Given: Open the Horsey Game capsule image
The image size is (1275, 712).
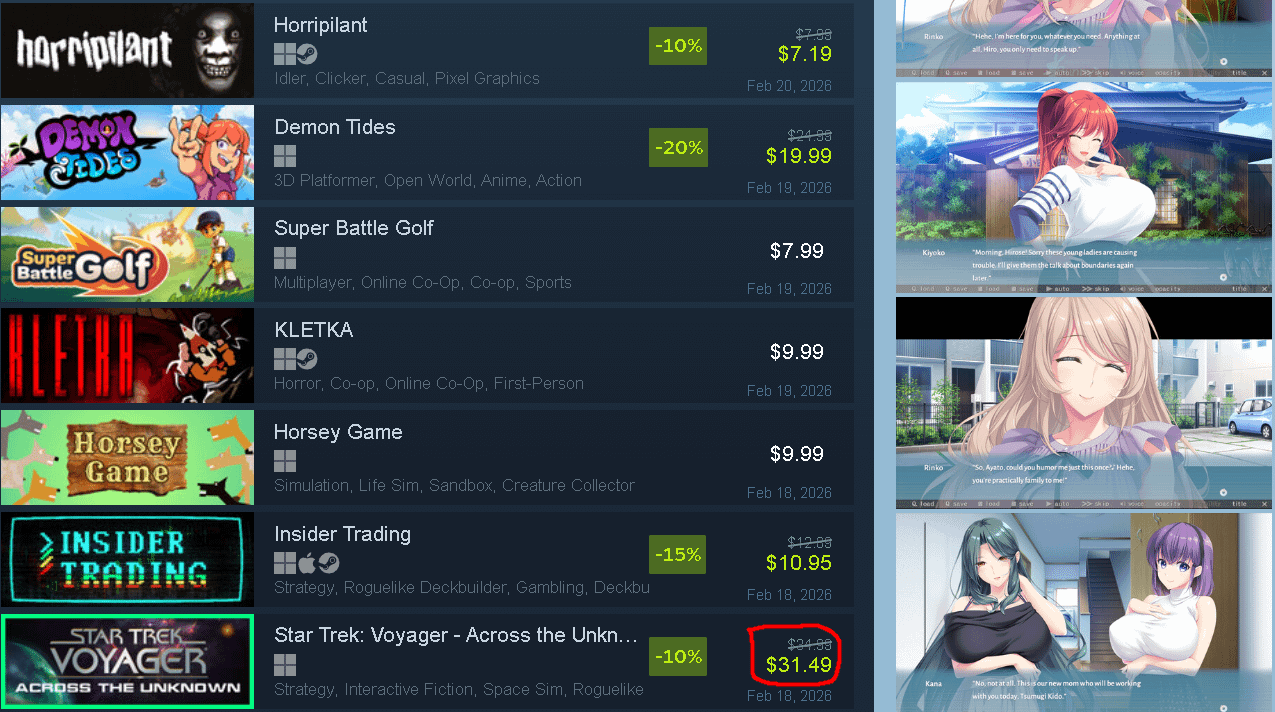Looking at the screenshot, I should pos(127,457).
